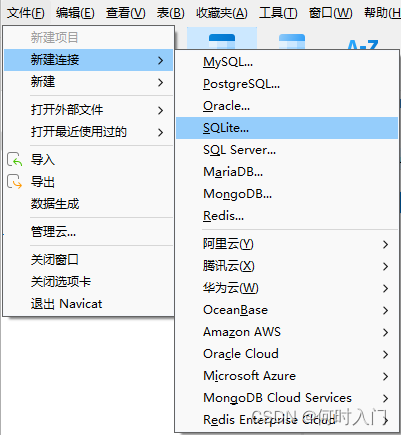Click the highlighted table toolbar icon
The height and width of the screenshot is (435, 401).
point(222,39)
